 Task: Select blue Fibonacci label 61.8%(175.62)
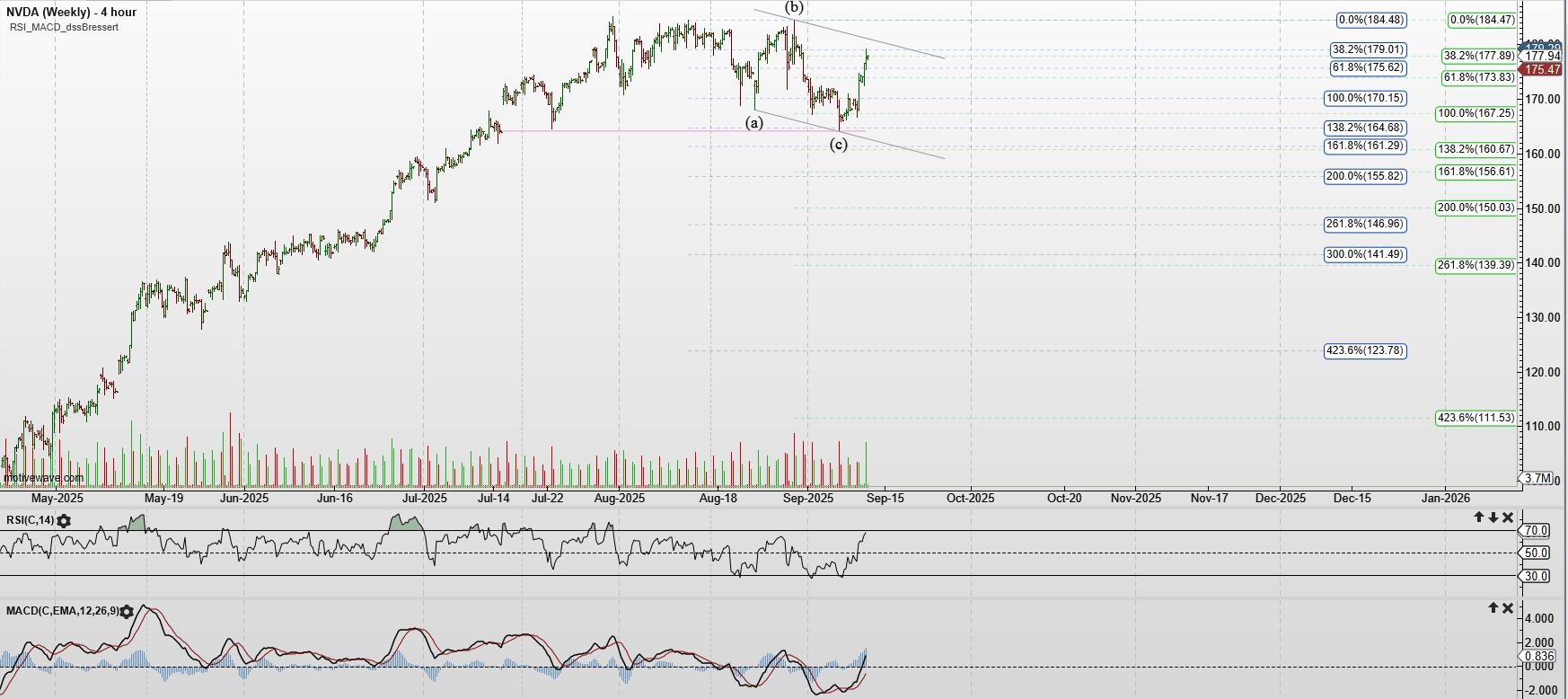point(1369,67)
